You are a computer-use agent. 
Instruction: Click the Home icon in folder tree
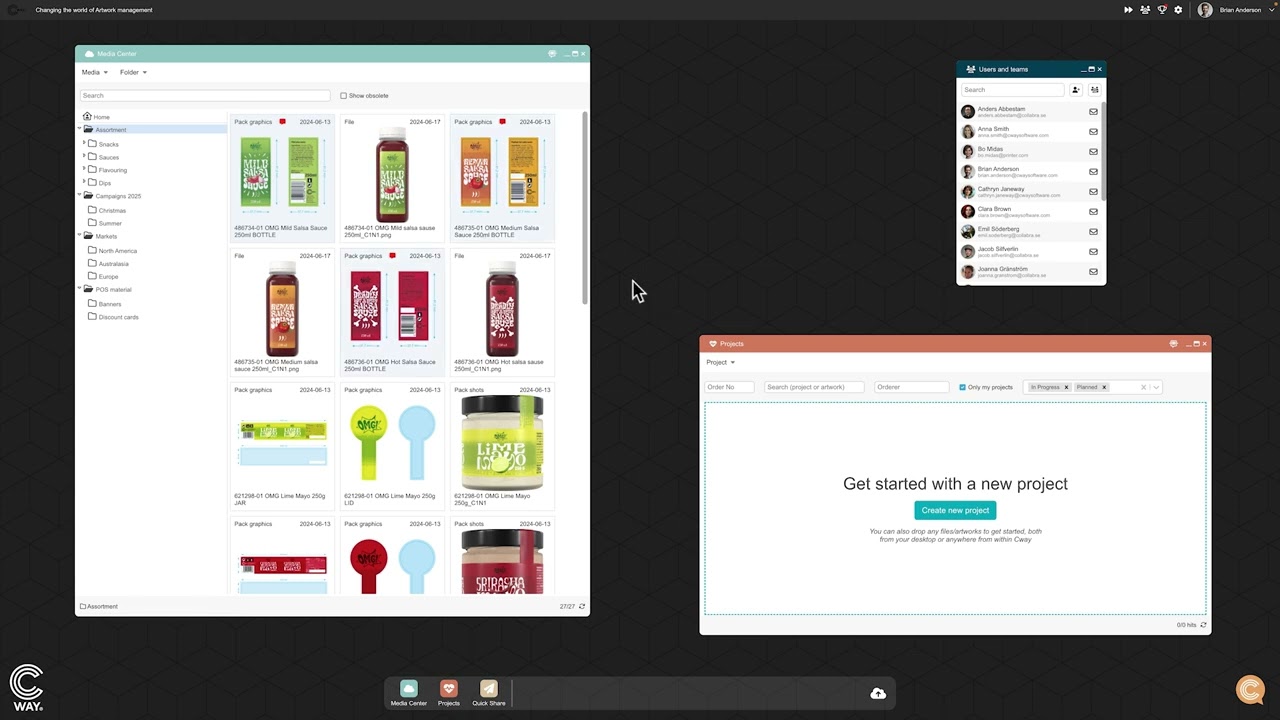click(x=87, y=117)
